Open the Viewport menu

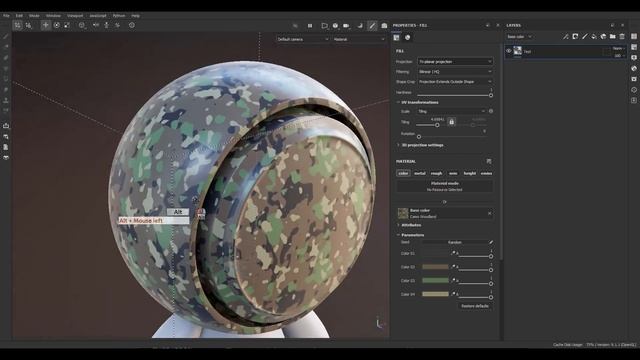(75, 16)
